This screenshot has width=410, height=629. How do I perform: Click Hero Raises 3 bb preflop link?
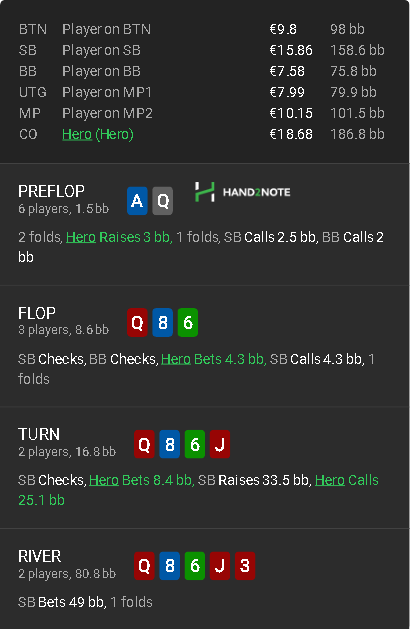[119, 237]
